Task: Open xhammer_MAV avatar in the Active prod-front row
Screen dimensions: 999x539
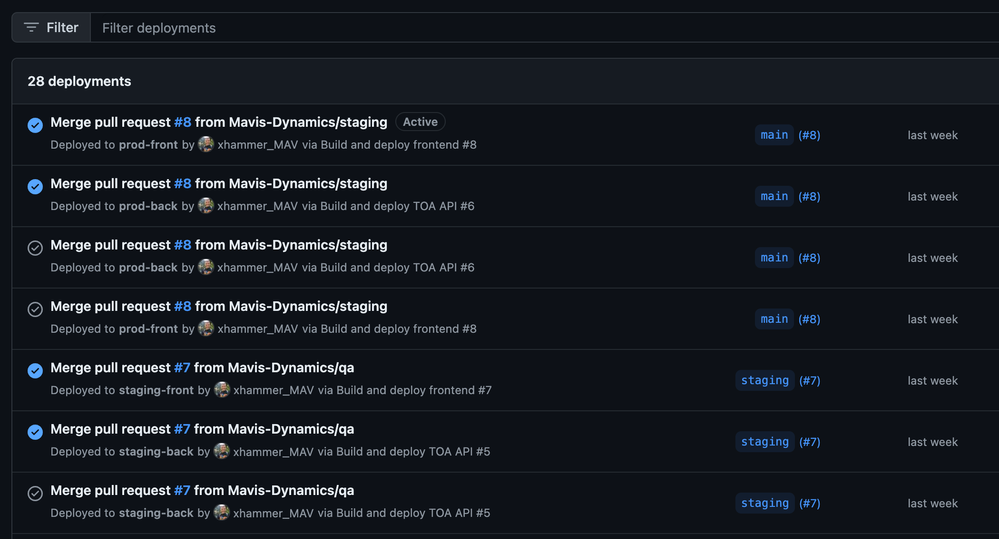Action: tap(206, 144)
